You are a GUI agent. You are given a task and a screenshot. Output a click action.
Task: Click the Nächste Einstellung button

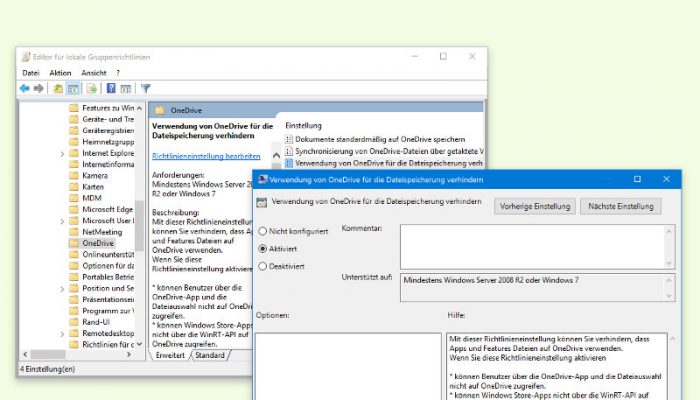[x=621, y=206]
